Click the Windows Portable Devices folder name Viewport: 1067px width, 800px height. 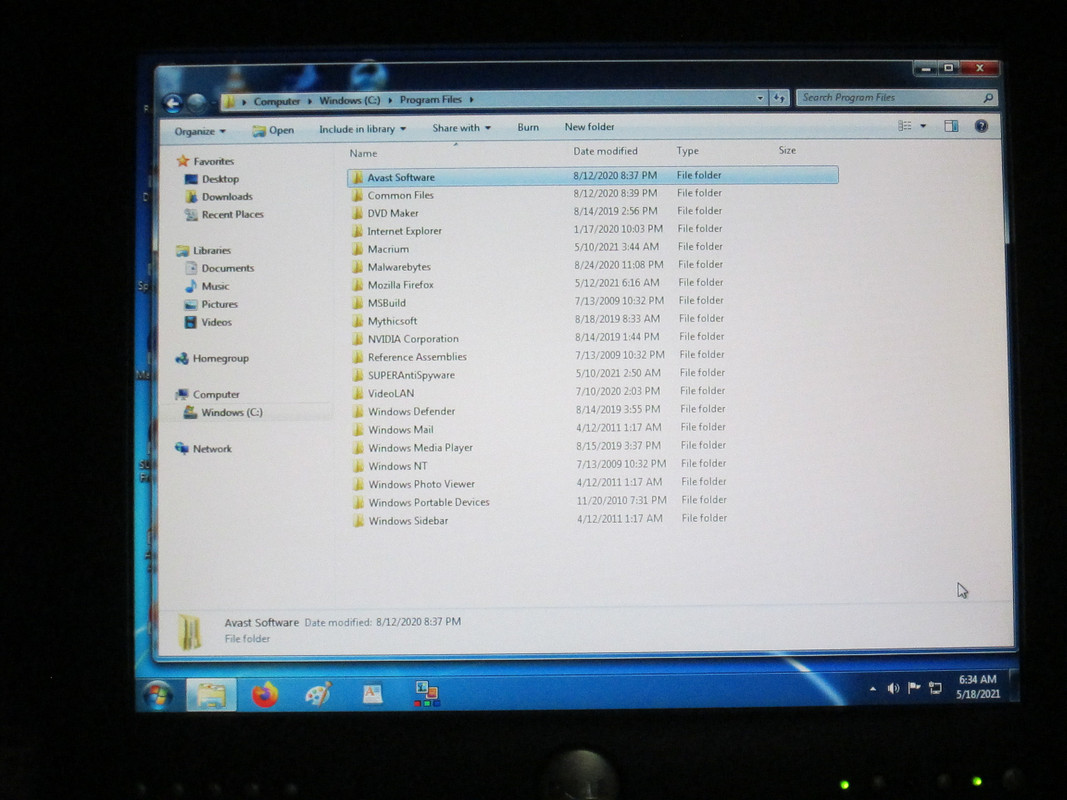(429, 502)
